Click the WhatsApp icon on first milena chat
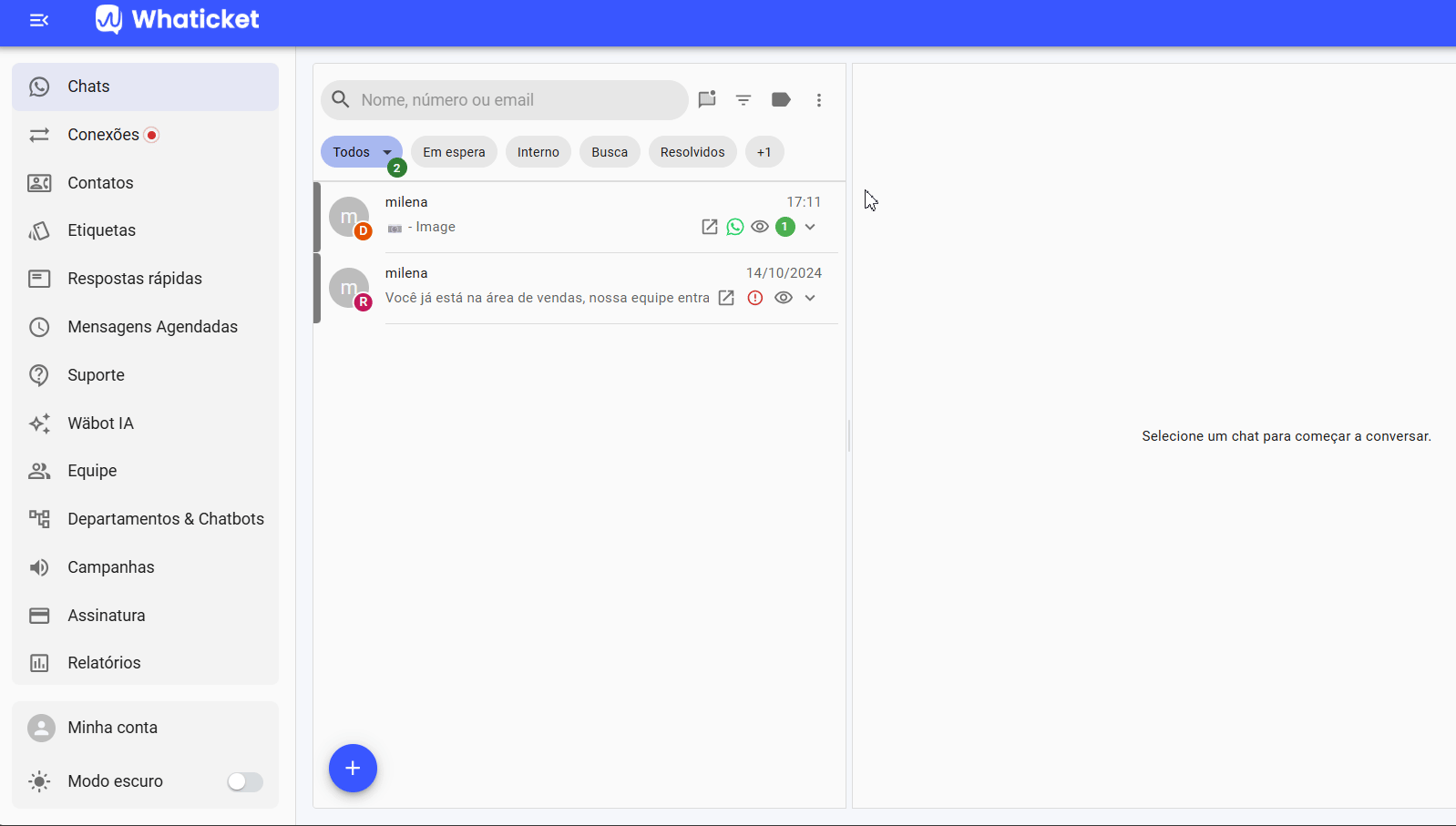This screenshot has height=826, width=1456. (x=735, y=227)
